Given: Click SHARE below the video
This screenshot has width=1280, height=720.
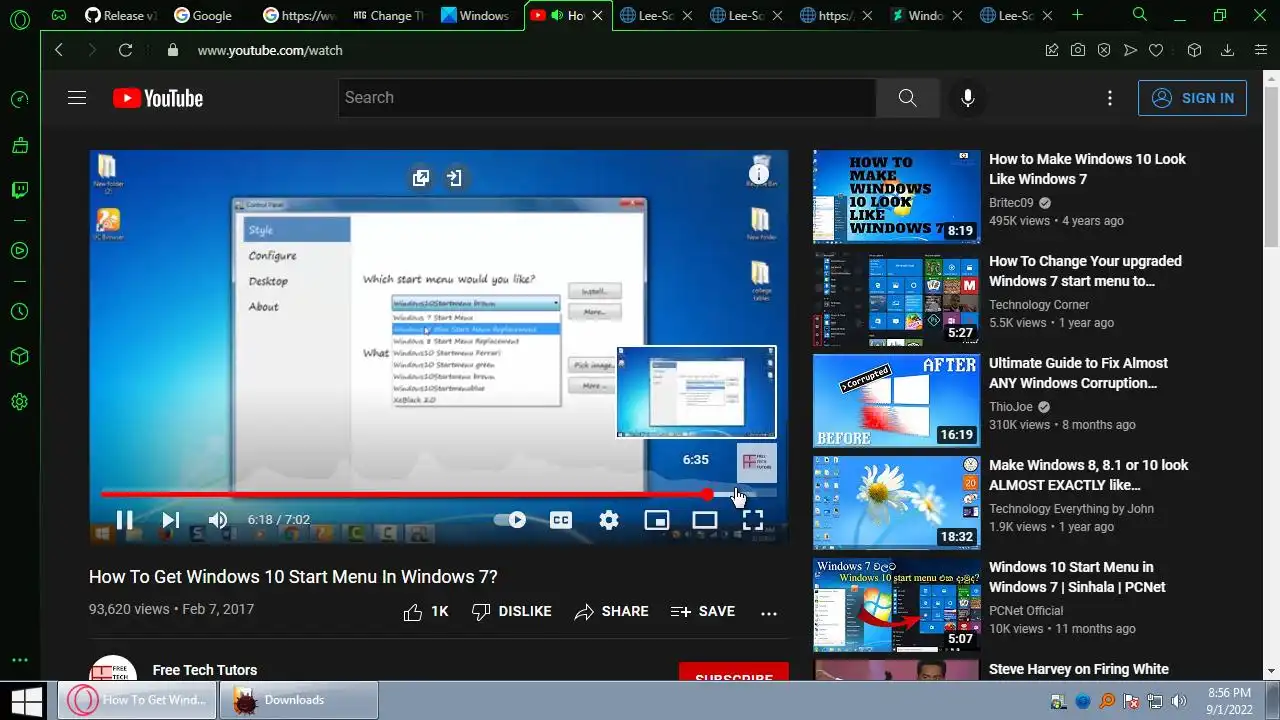Looking at the screenshot, I should pyautogui.click(x=611, y=612).
